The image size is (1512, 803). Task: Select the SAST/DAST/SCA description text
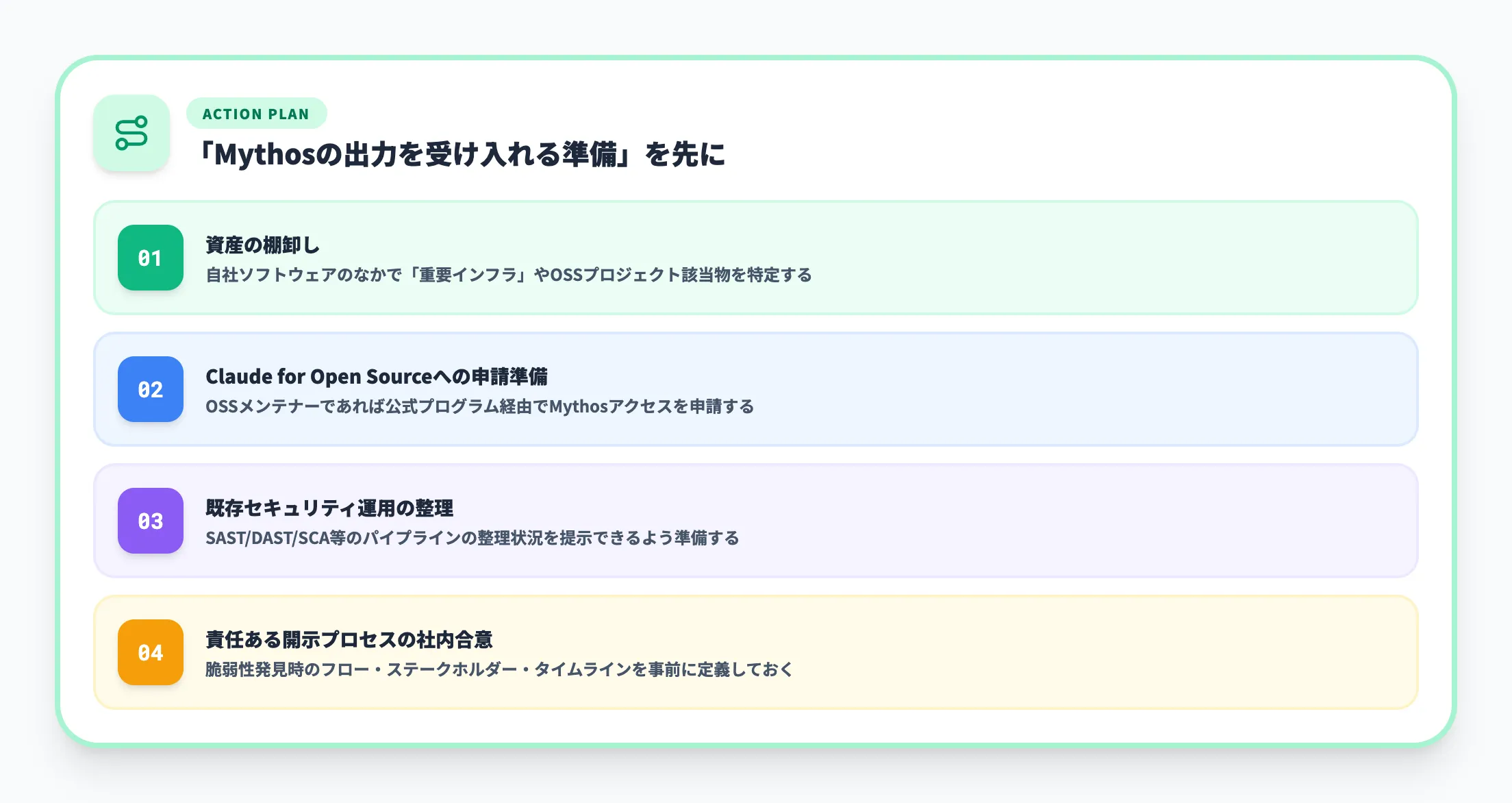click(x=473, y=539)
